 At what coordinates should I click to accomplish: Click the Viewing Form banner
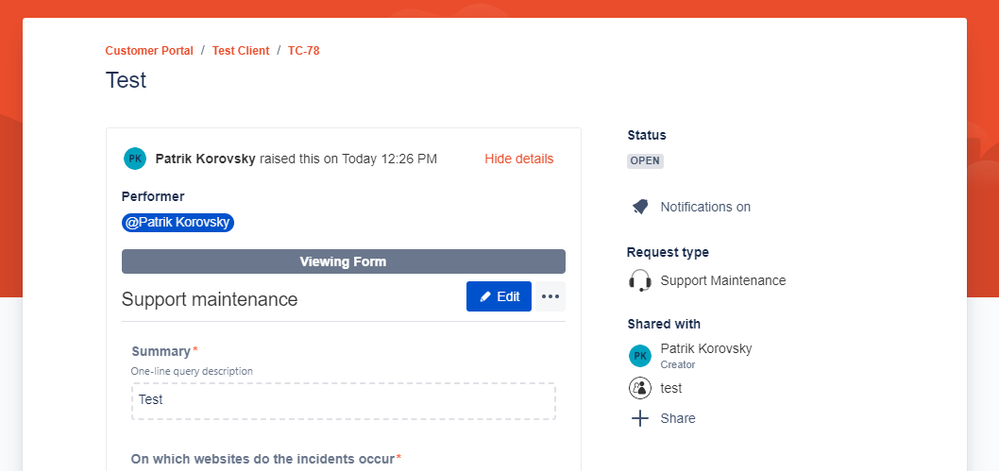[x=343, y=261]
